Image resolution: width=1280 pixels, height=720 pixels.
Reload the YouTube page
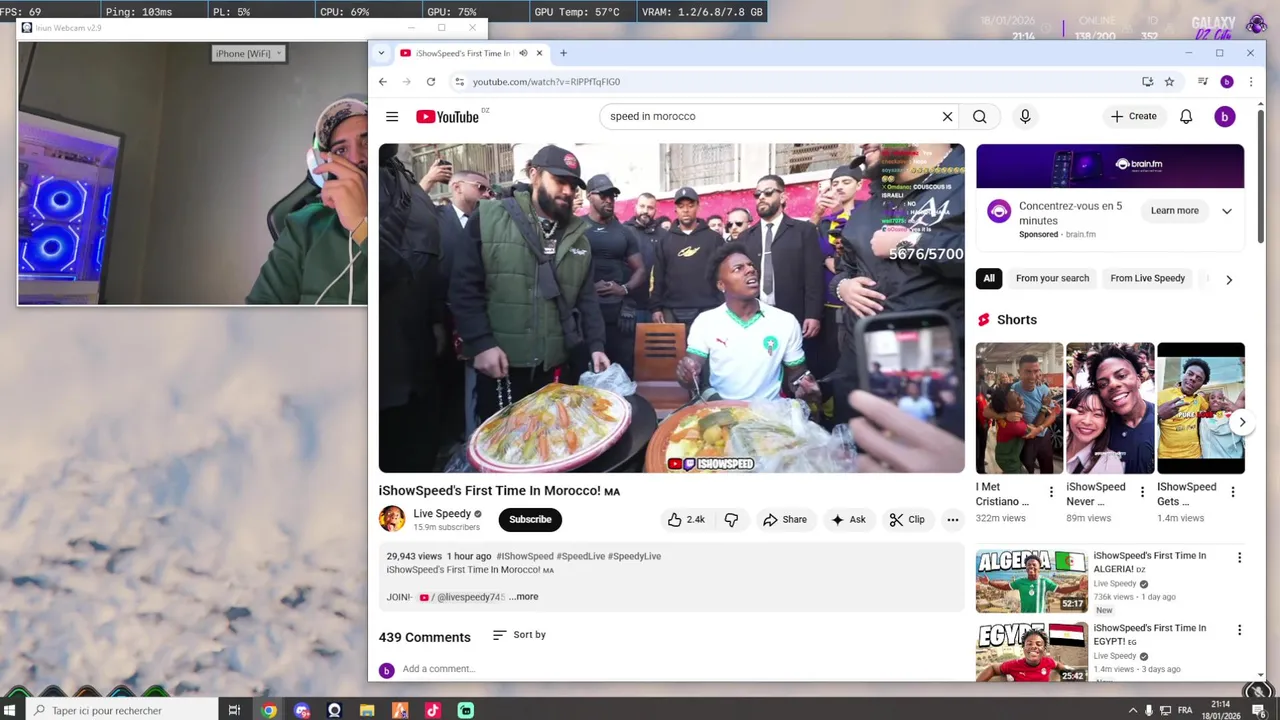pos(431,82)
